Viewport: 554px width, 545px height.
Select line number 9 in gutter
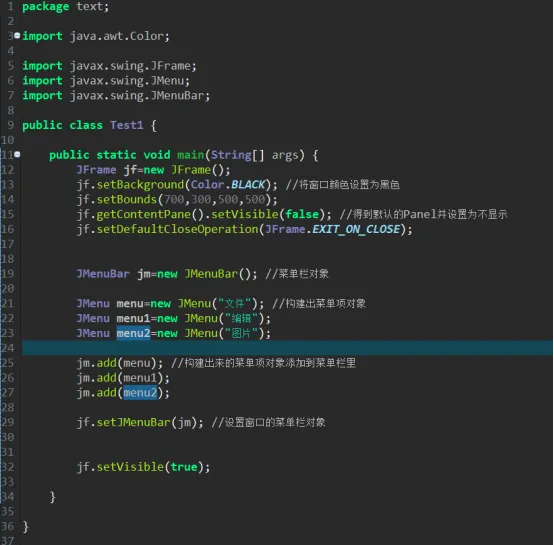11,125
